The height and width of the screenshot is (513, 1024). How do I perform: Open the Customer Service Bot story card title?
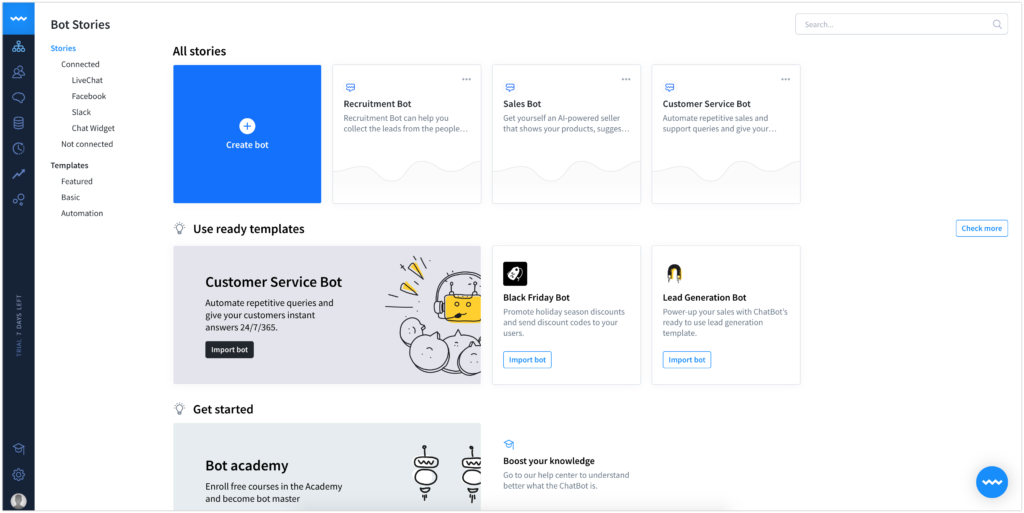tap(707, 104)
